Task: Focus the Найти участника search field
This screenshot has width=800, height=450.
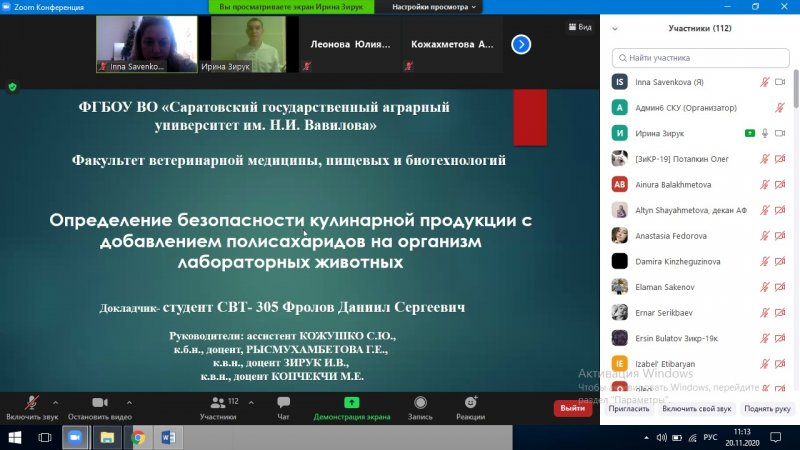Action: point(701,58)
